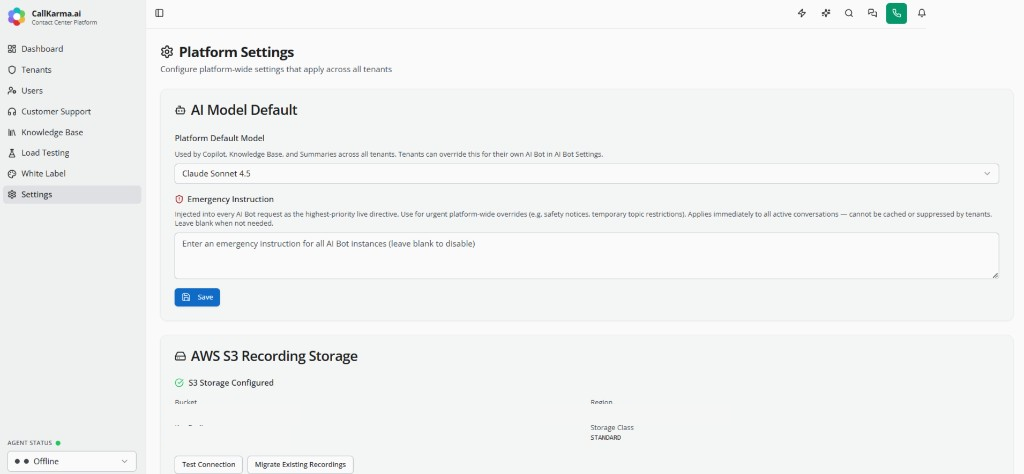Click the AI Model Default robot icon

click(x=180, y=111)
